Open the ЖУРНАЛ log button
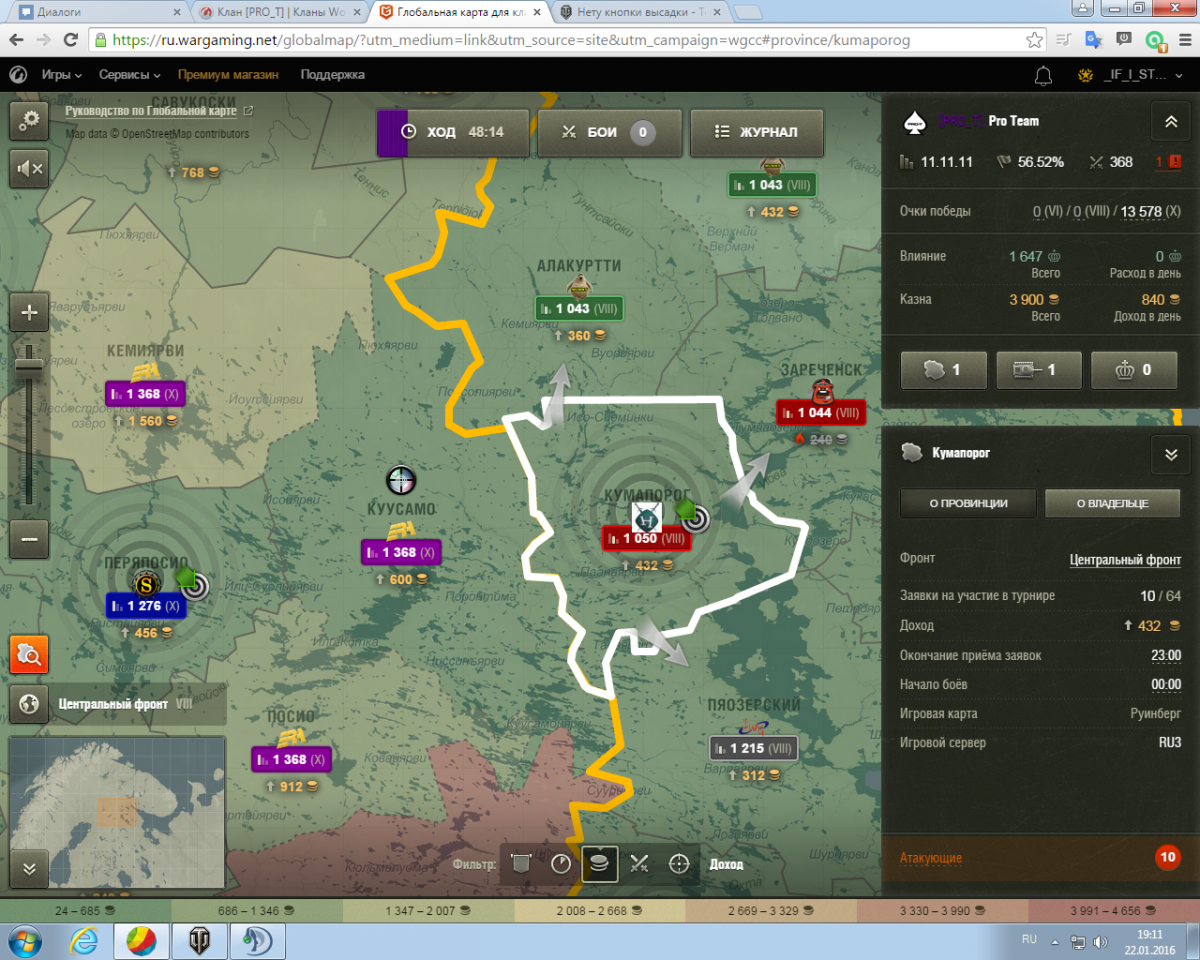Image resolution: width=1200 pixels, height=960 pixels. pos(757,132)
